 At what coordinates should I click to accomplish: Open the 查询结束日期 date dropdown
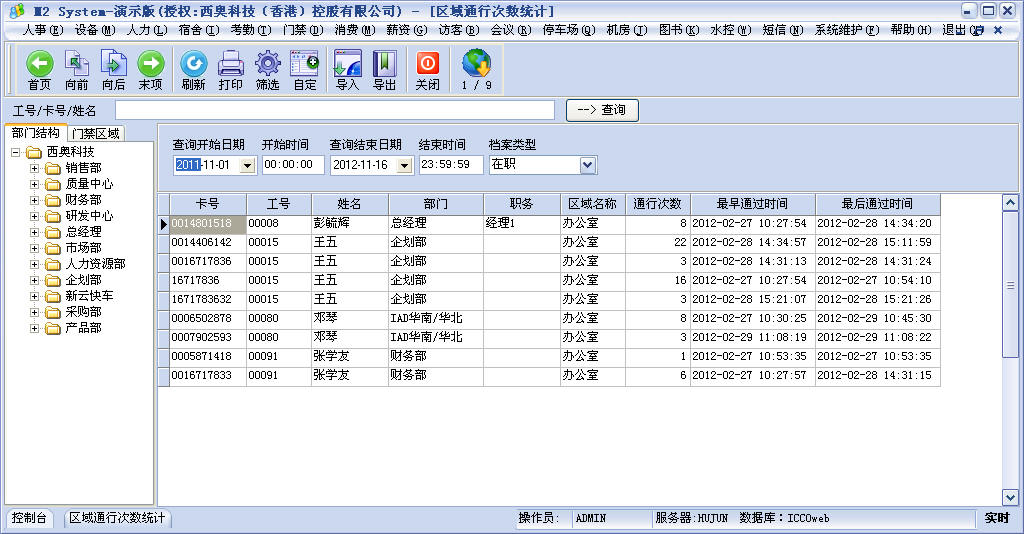click(x=405, y=165)
